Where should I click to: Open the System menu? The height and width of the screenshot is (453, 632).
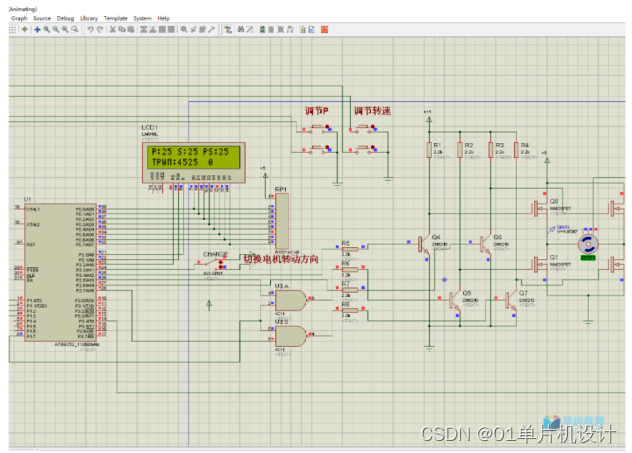coord(143,18)
